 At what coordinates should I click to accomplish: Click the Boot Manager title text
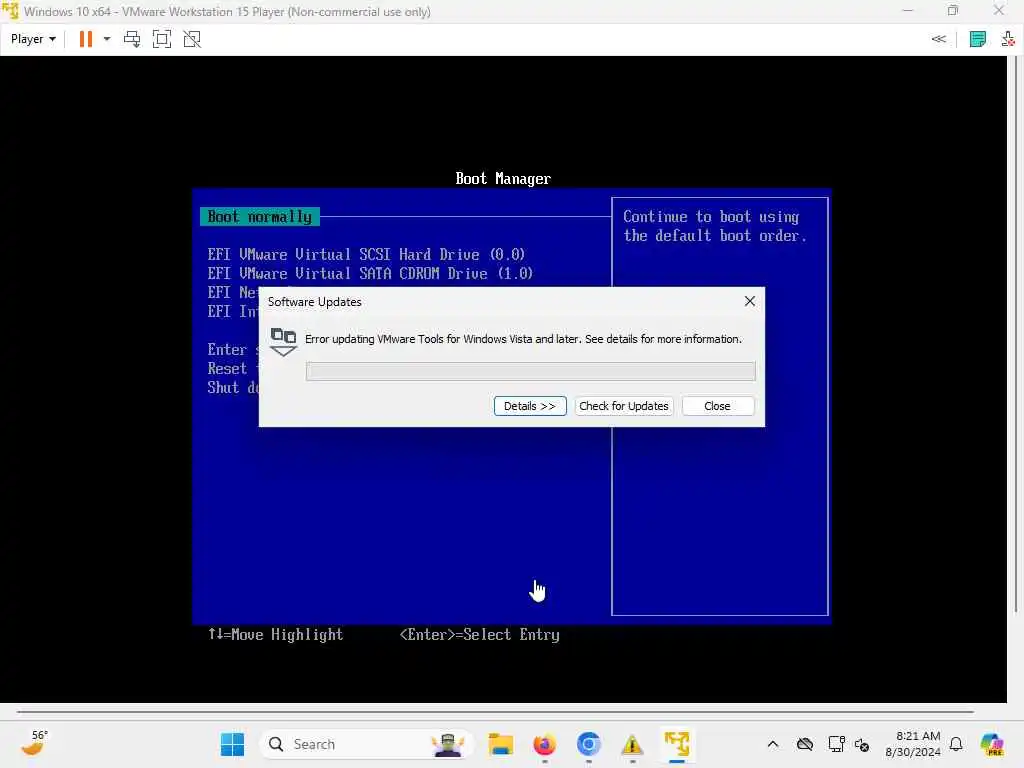coord(503,179)
